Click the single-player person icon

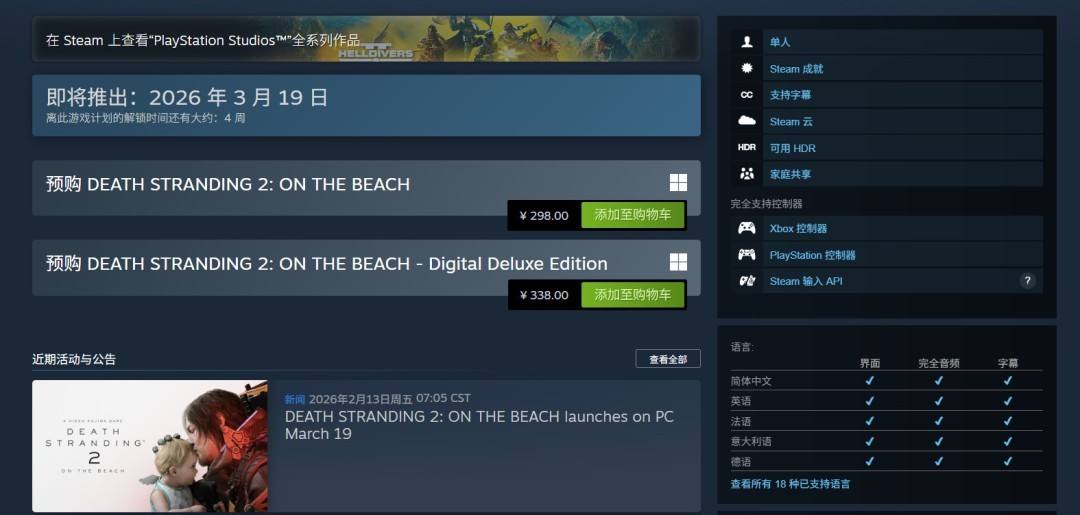(747, 42)
